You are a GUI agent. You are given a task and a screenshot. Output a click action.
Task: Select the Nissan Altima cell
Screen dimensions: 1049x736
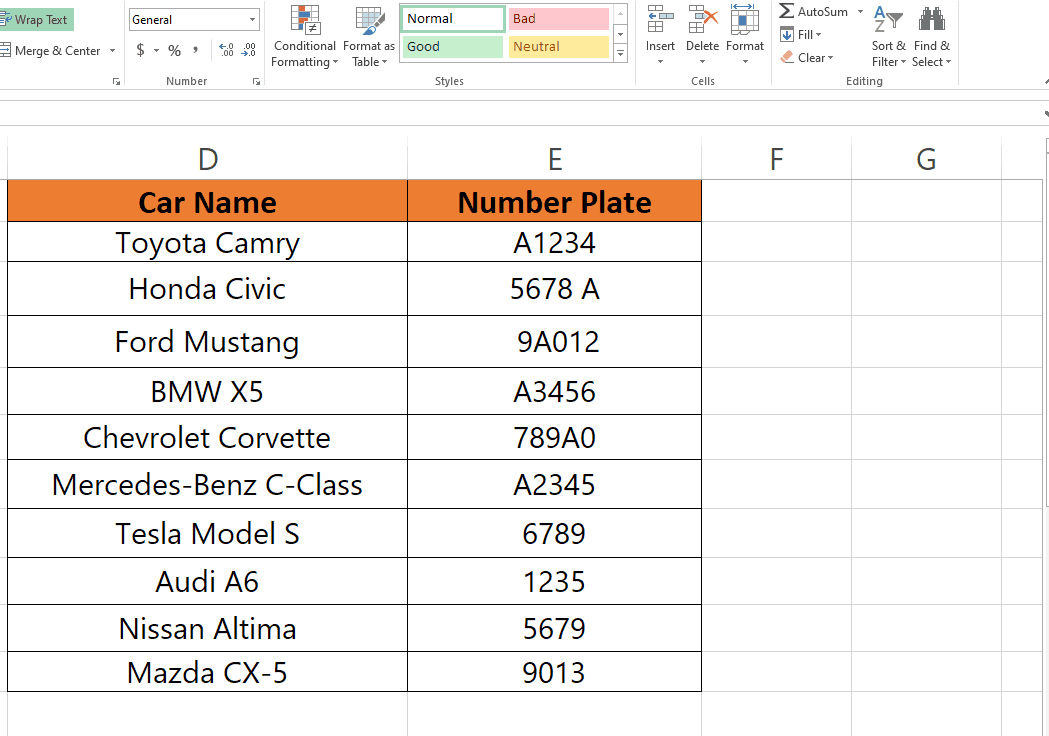point(207,628)
